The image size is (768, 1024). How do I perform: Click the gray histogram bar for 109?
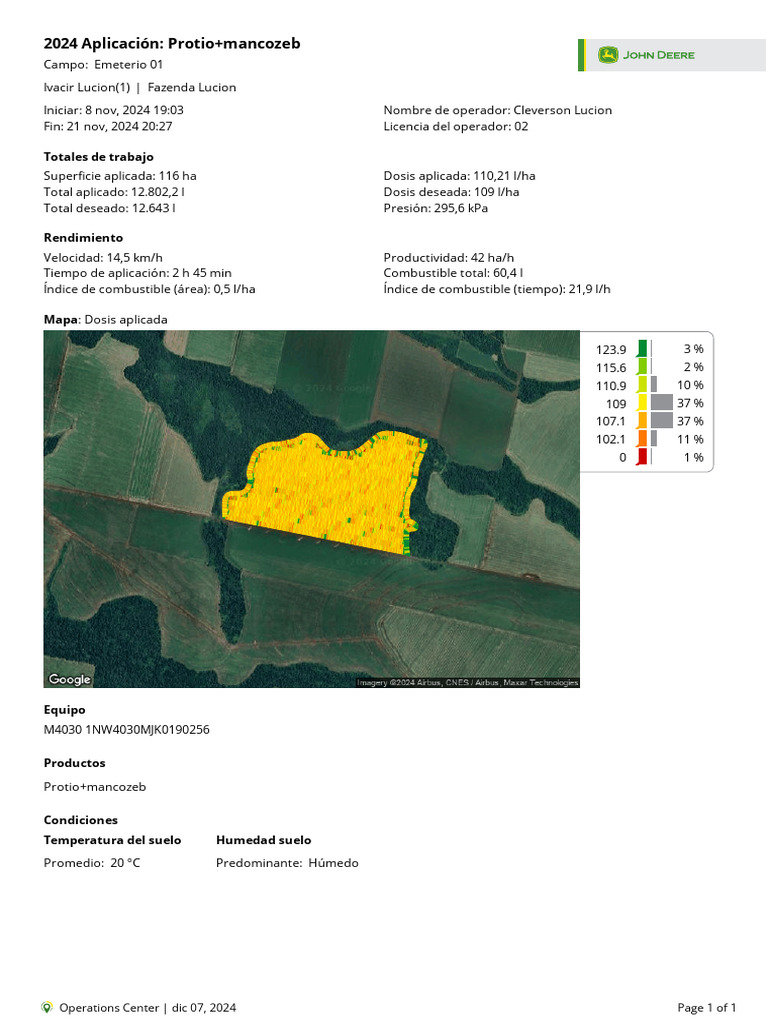[x=662, y=402]
